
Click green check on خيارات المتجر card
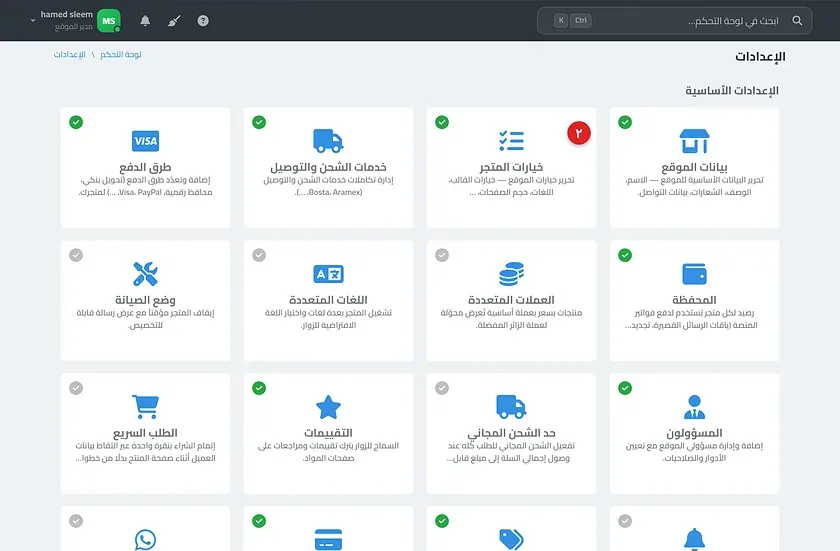442,122
